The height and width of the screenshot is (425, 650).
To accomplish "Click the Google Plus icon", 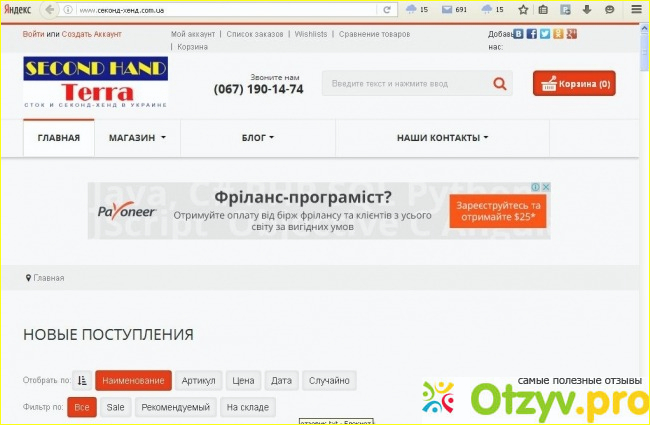I will (572, 33).
